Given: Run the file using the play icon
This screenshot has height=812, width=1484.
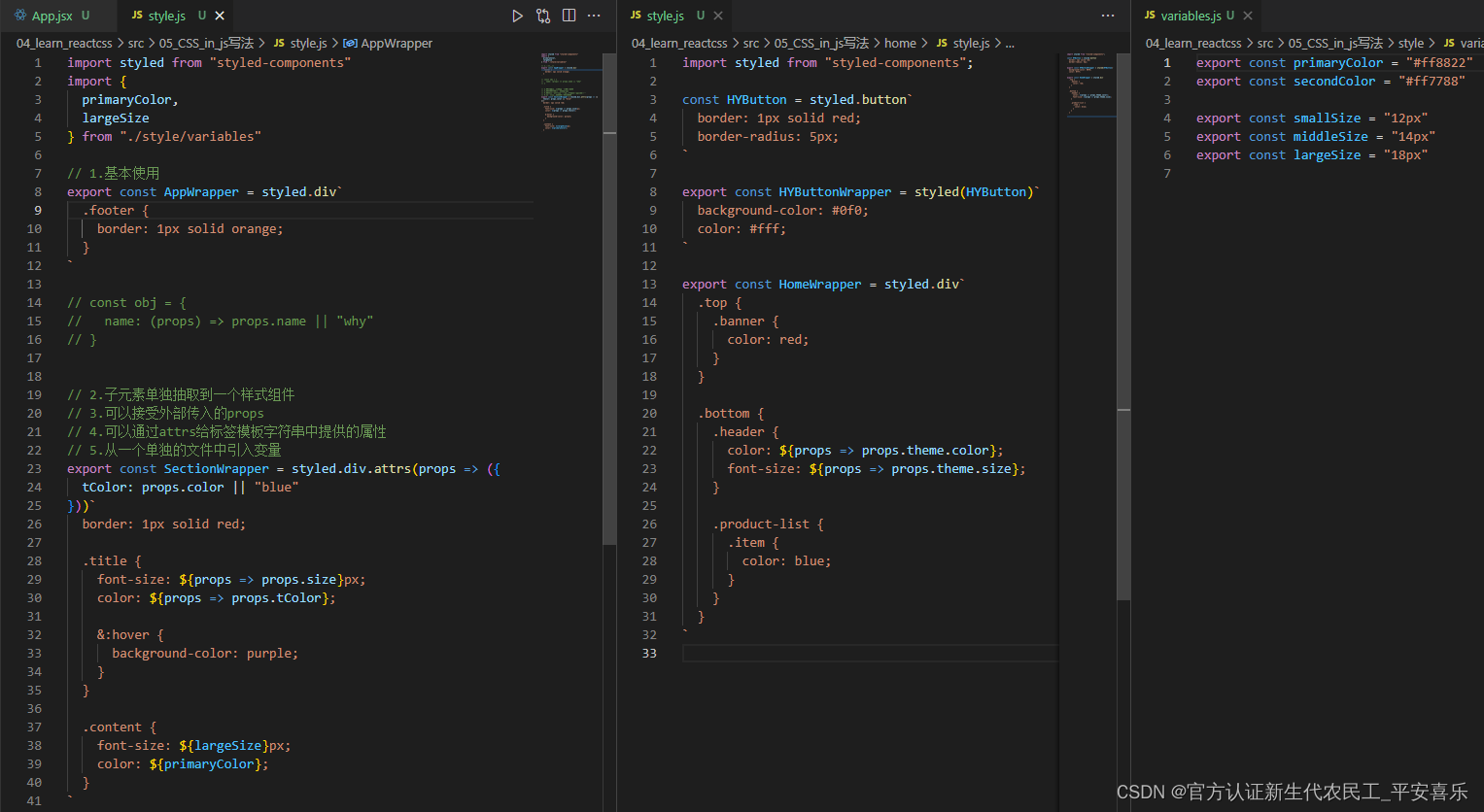Looking at the screenshot, I should 518,16.
